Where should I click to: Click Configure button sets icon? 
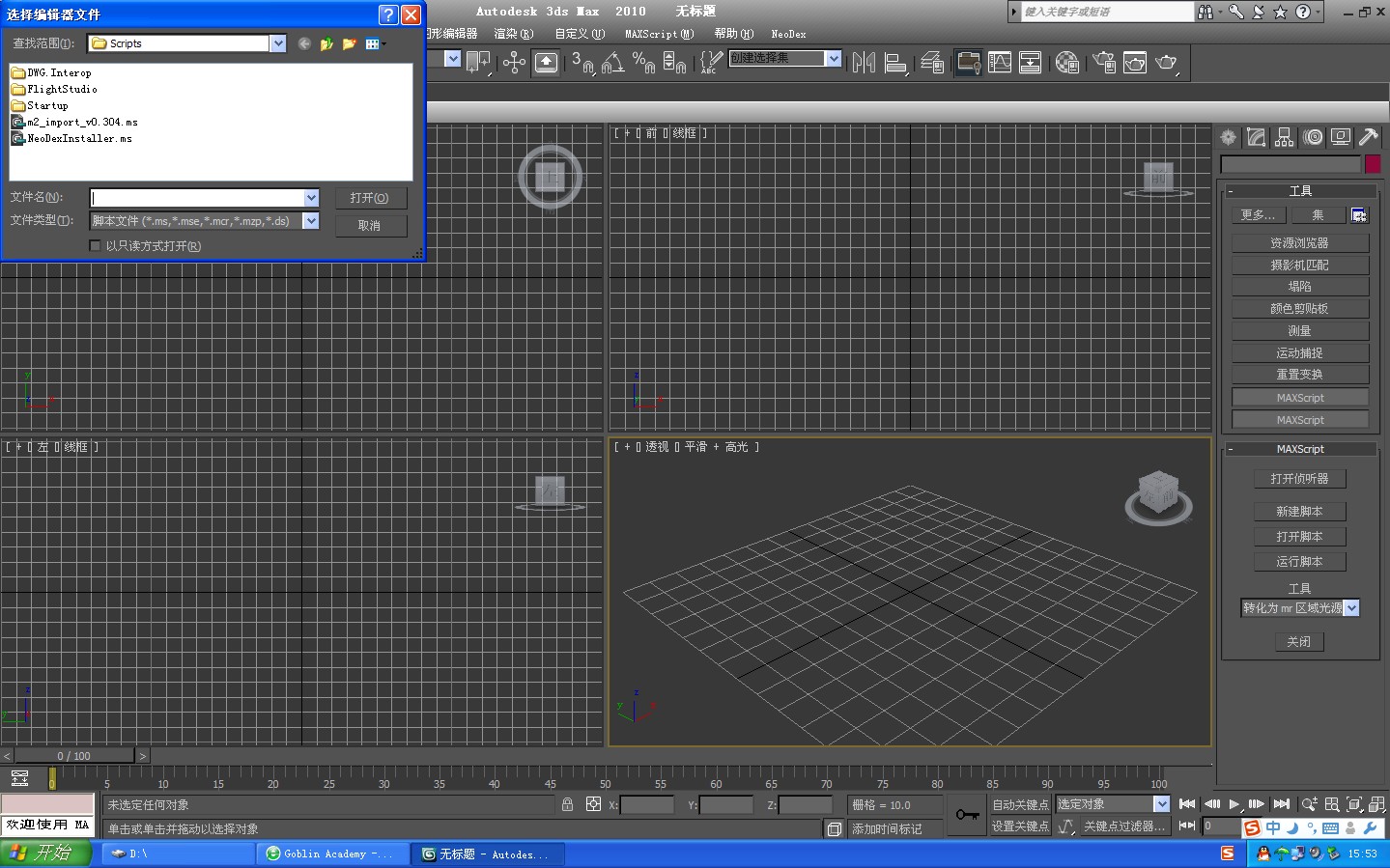pyautogui.click(x=1358, y=215)
